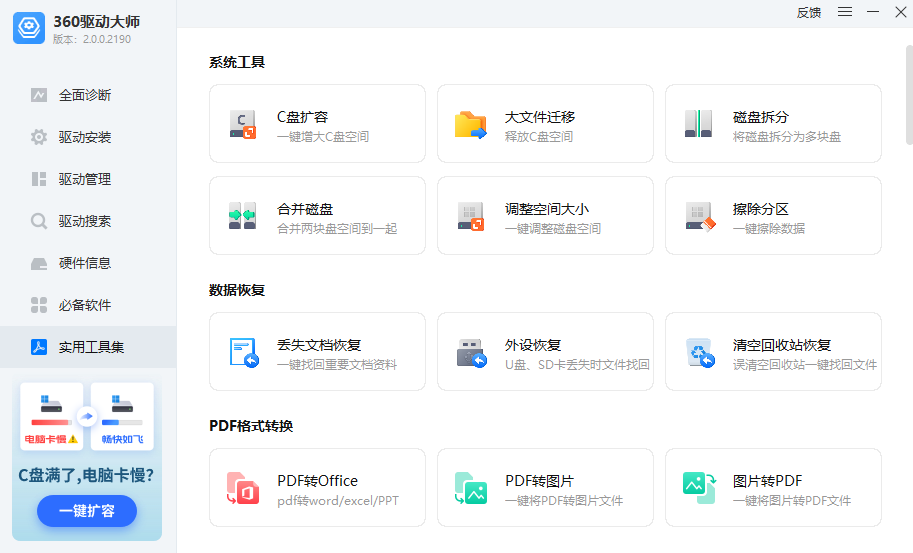This screenshot has height=553, width=913.
Task: Click the 一键将图片转PDF文件 description
Action: point(792,501)
